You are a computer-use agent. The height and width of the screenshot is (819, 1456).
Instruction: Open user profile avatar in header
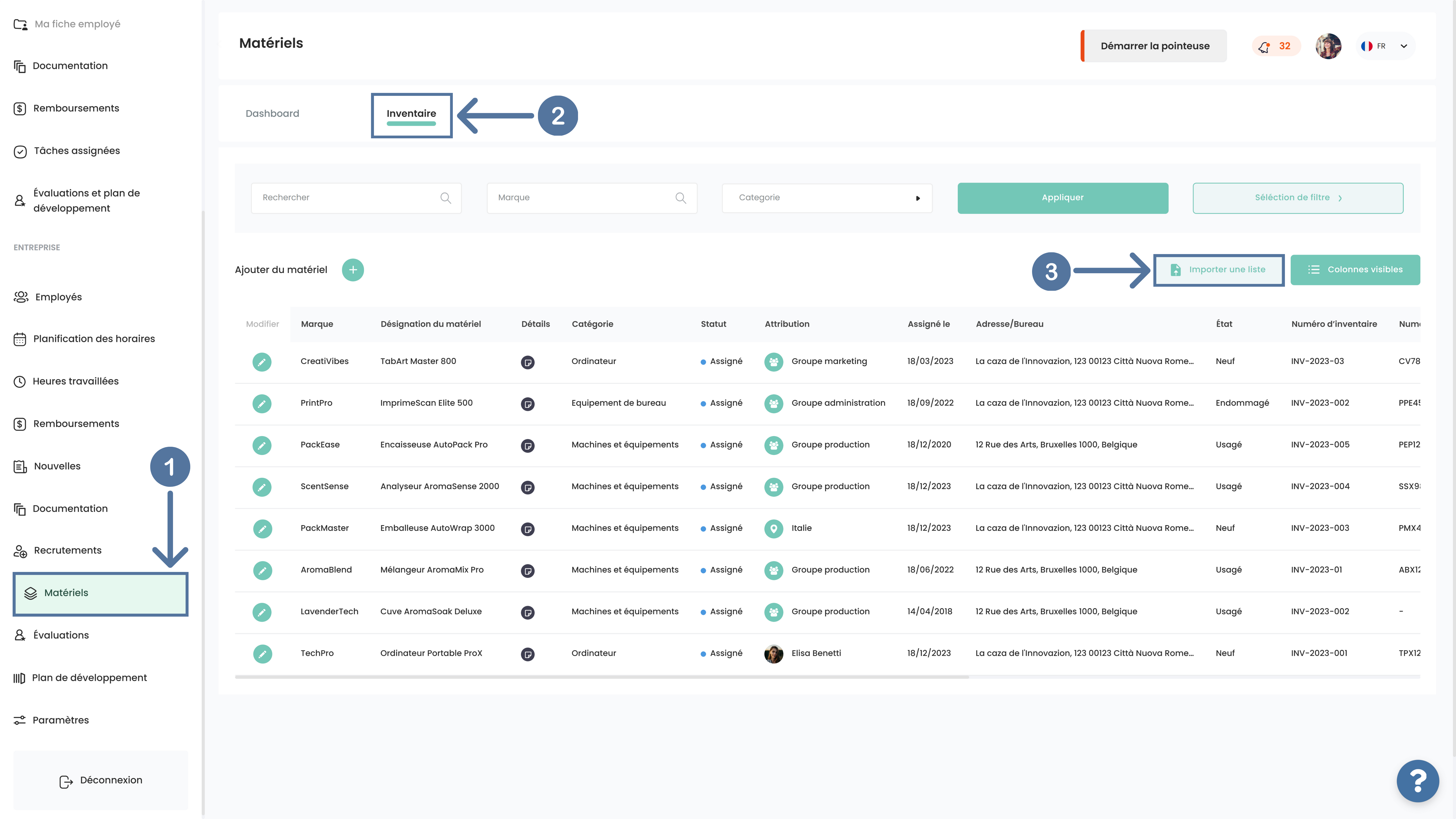[x=1328, y=46]
